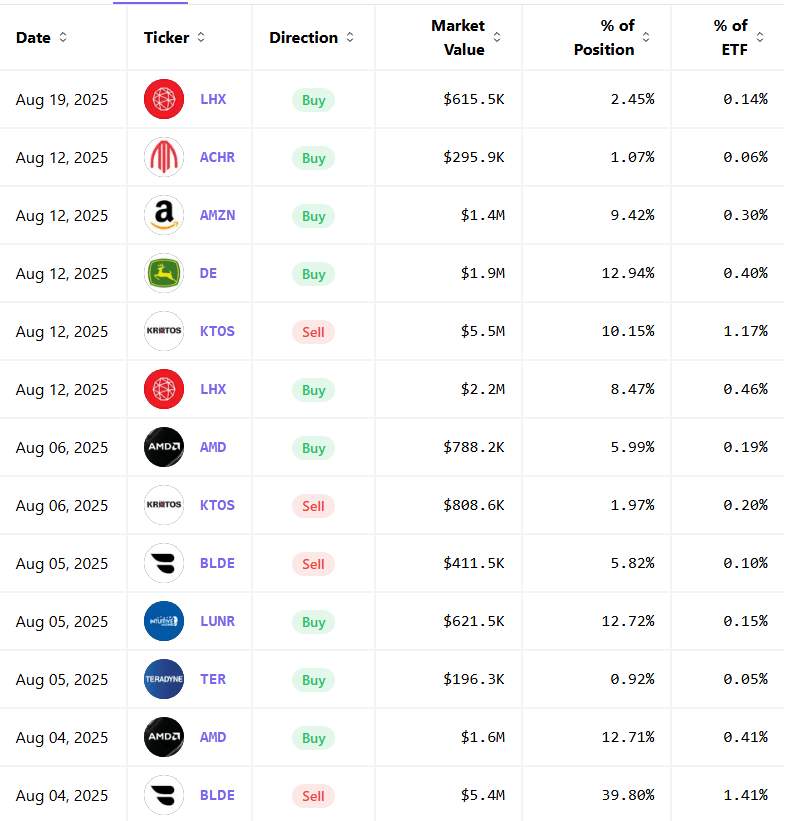788x821 pixels.
Task: Sort by Market Value column arrows
Action: pyautogui.click(x=497, y=37)
